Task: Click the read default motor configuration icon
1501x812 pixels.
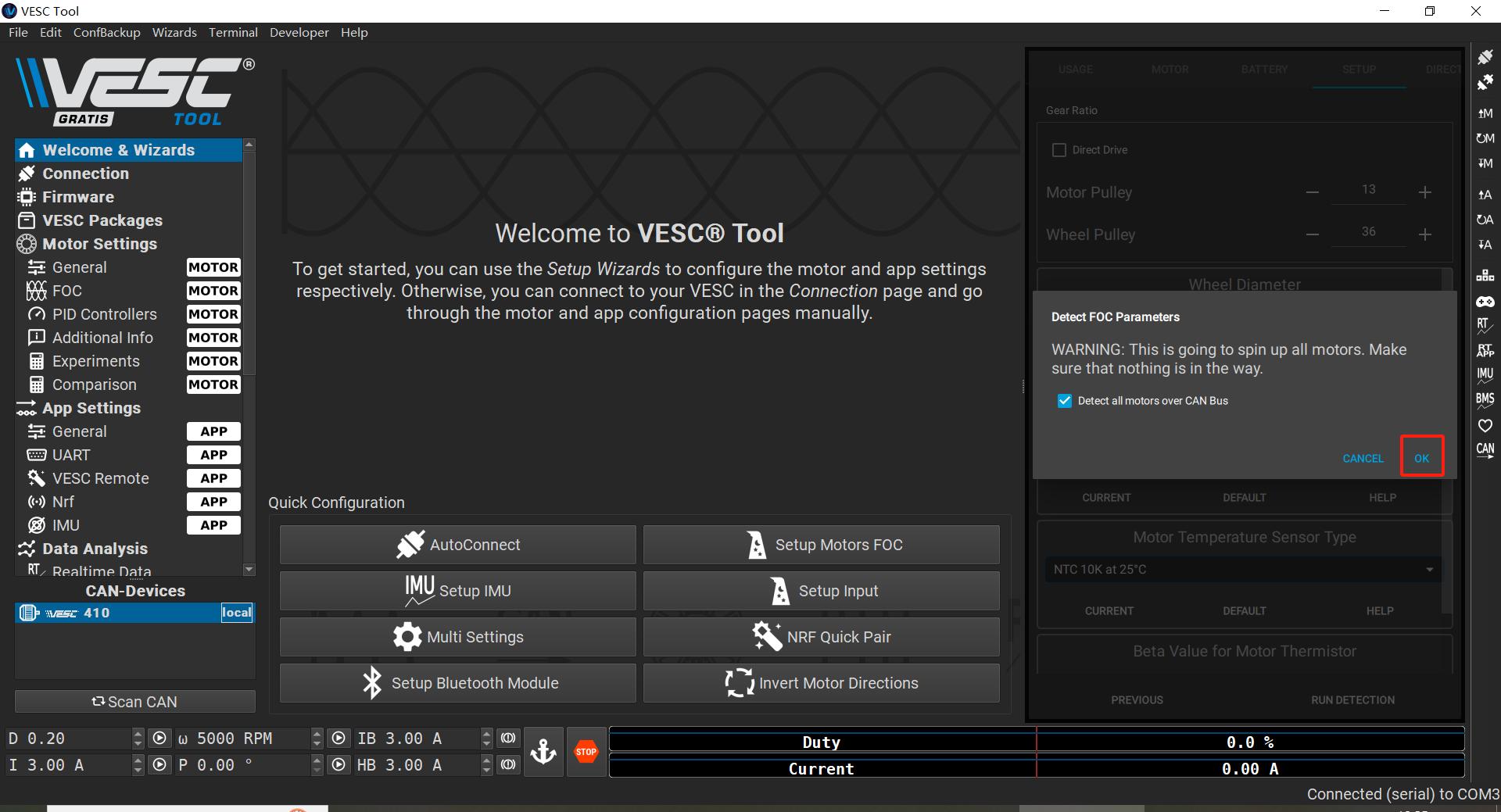Action: click(x=1485, y=138)
